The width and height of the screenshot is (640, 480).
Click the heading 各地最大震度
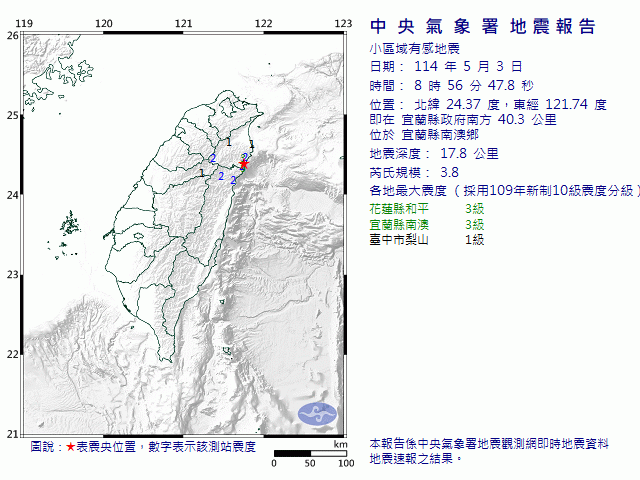[408, 191]
